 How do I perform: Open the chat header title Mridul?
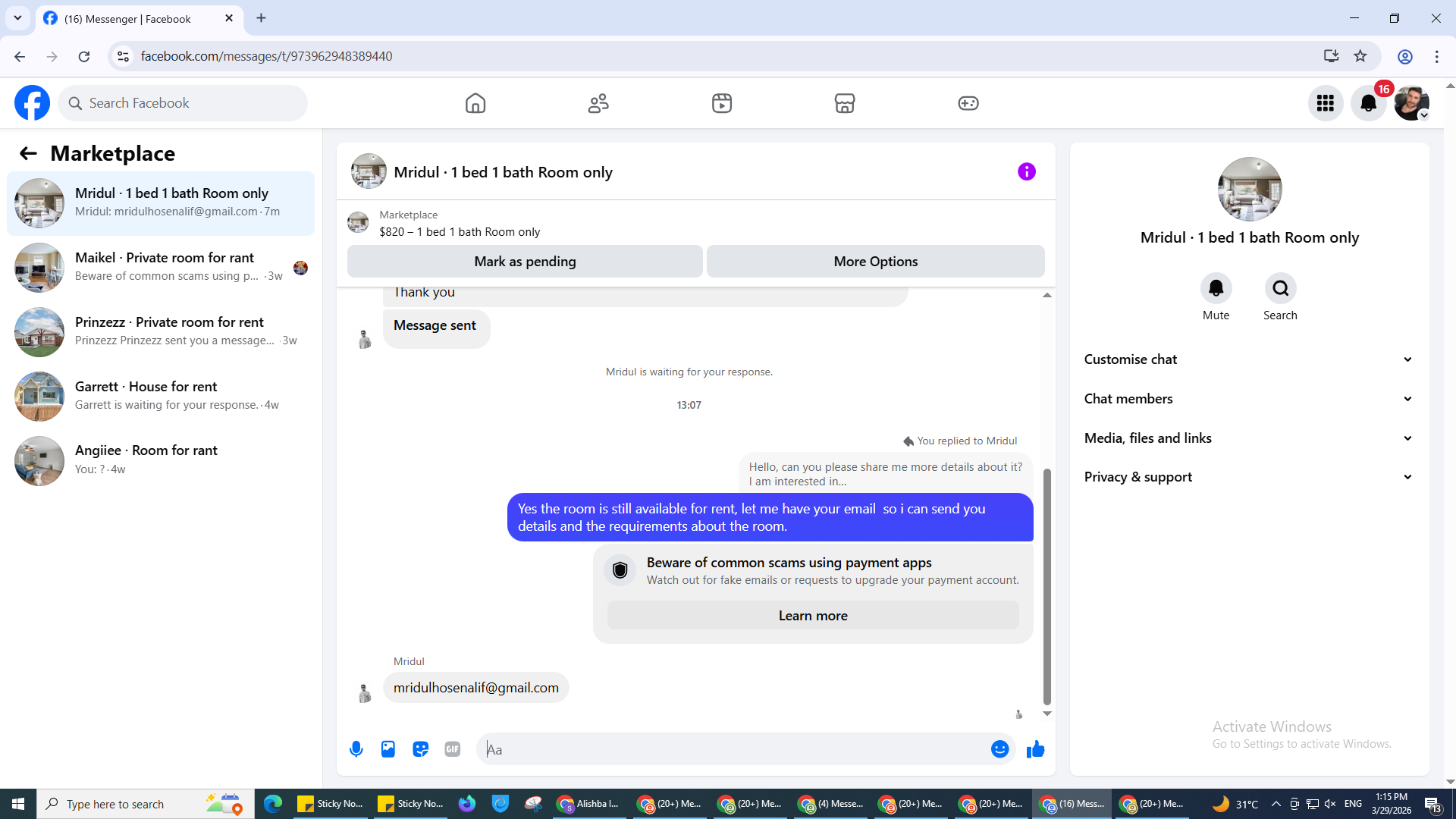[x=503, y=172]
